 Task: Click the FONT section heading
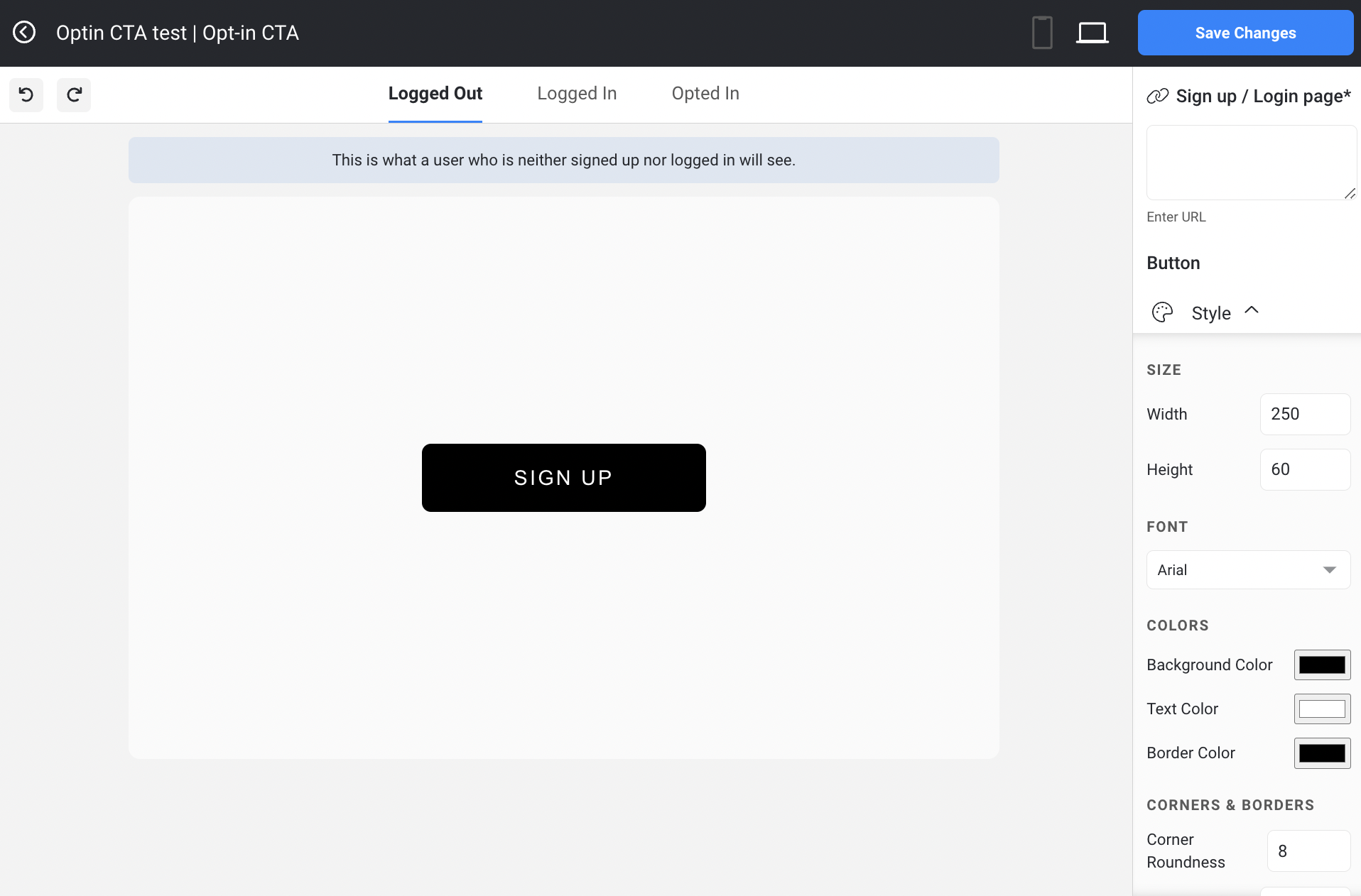(x=1167, y=527)
